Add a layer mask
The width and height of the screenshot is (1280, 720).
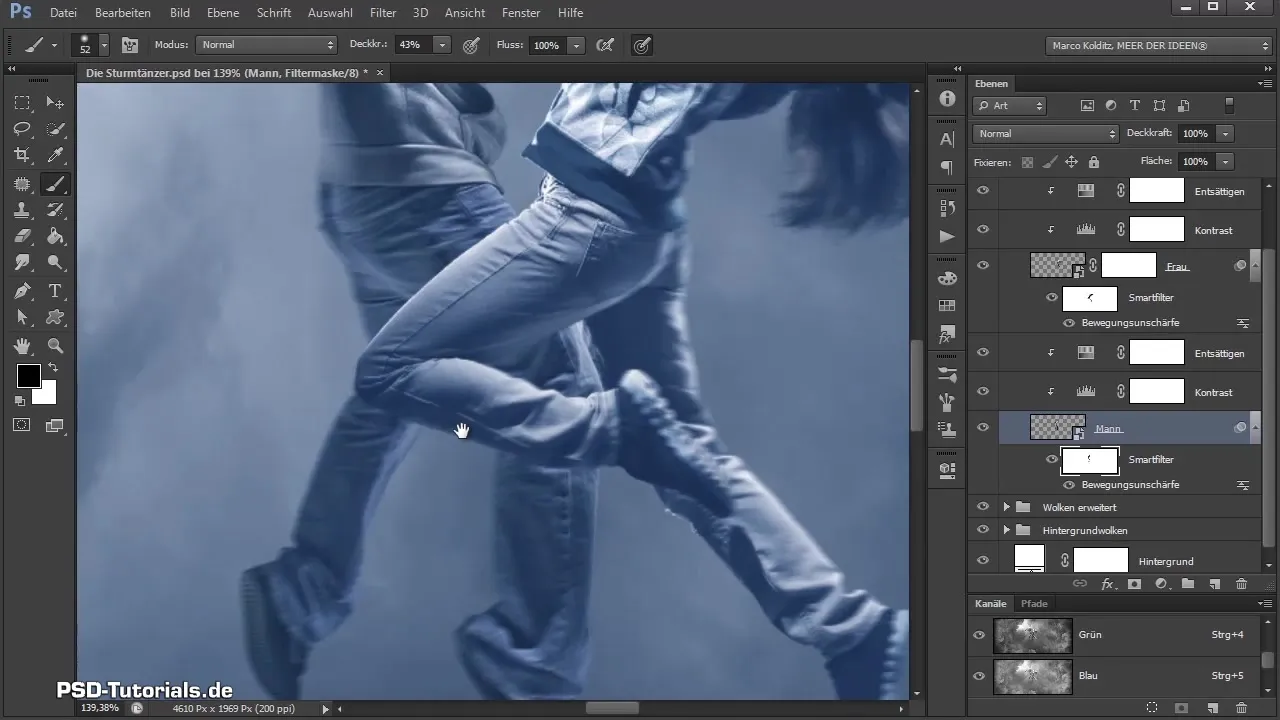pyautogui.click(x=1134, y=583)
